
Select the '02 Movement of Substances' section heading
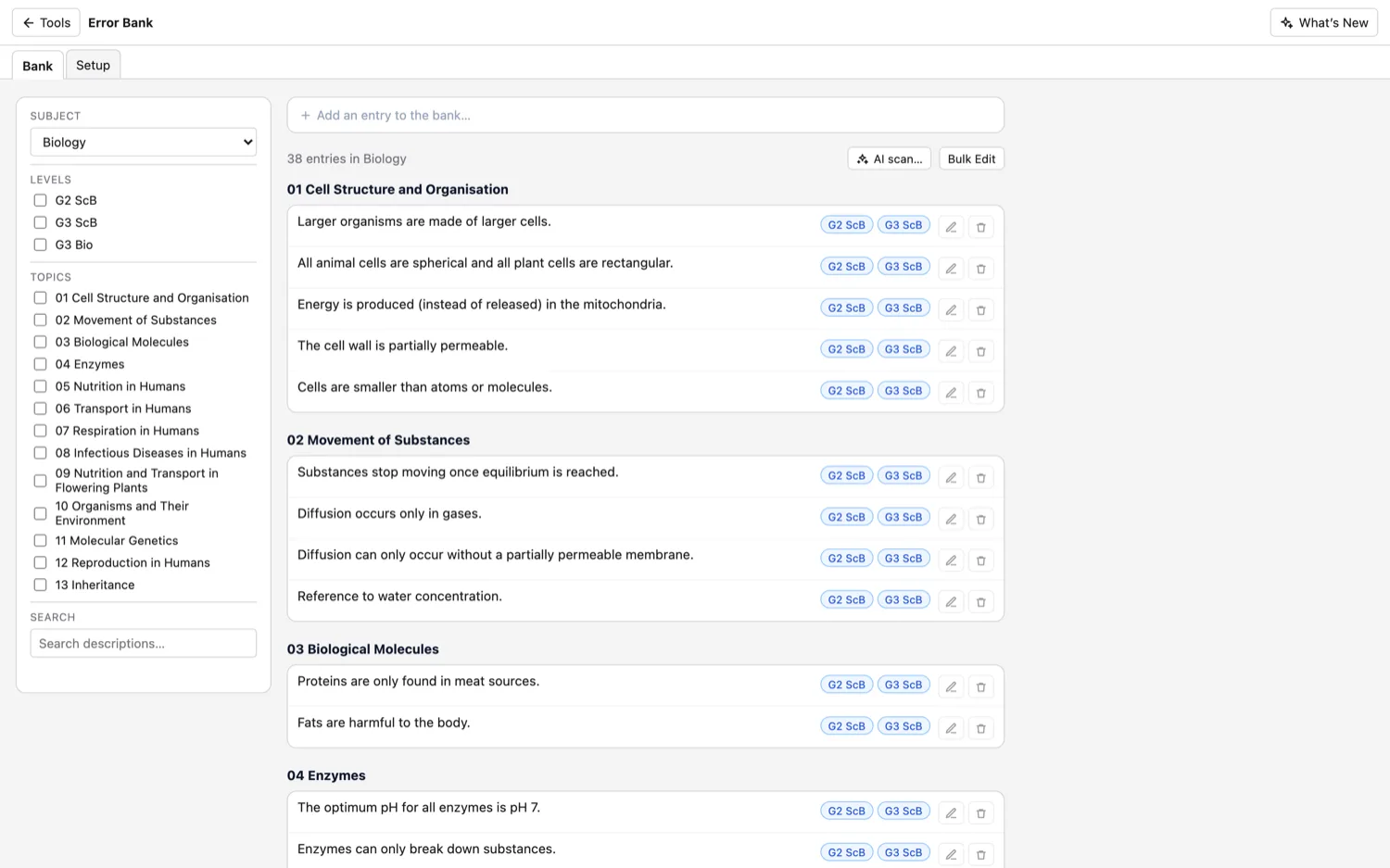click(378, 440)
